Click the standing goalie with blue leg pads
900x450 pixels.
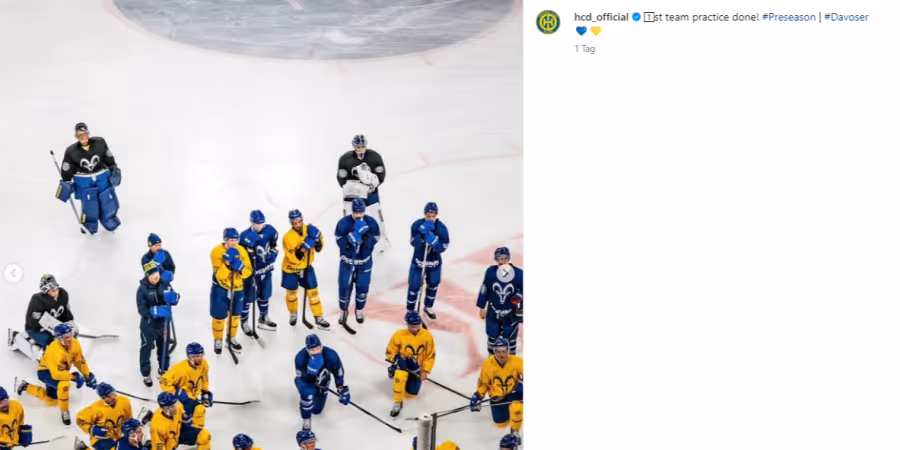click(x=90, y=178)
